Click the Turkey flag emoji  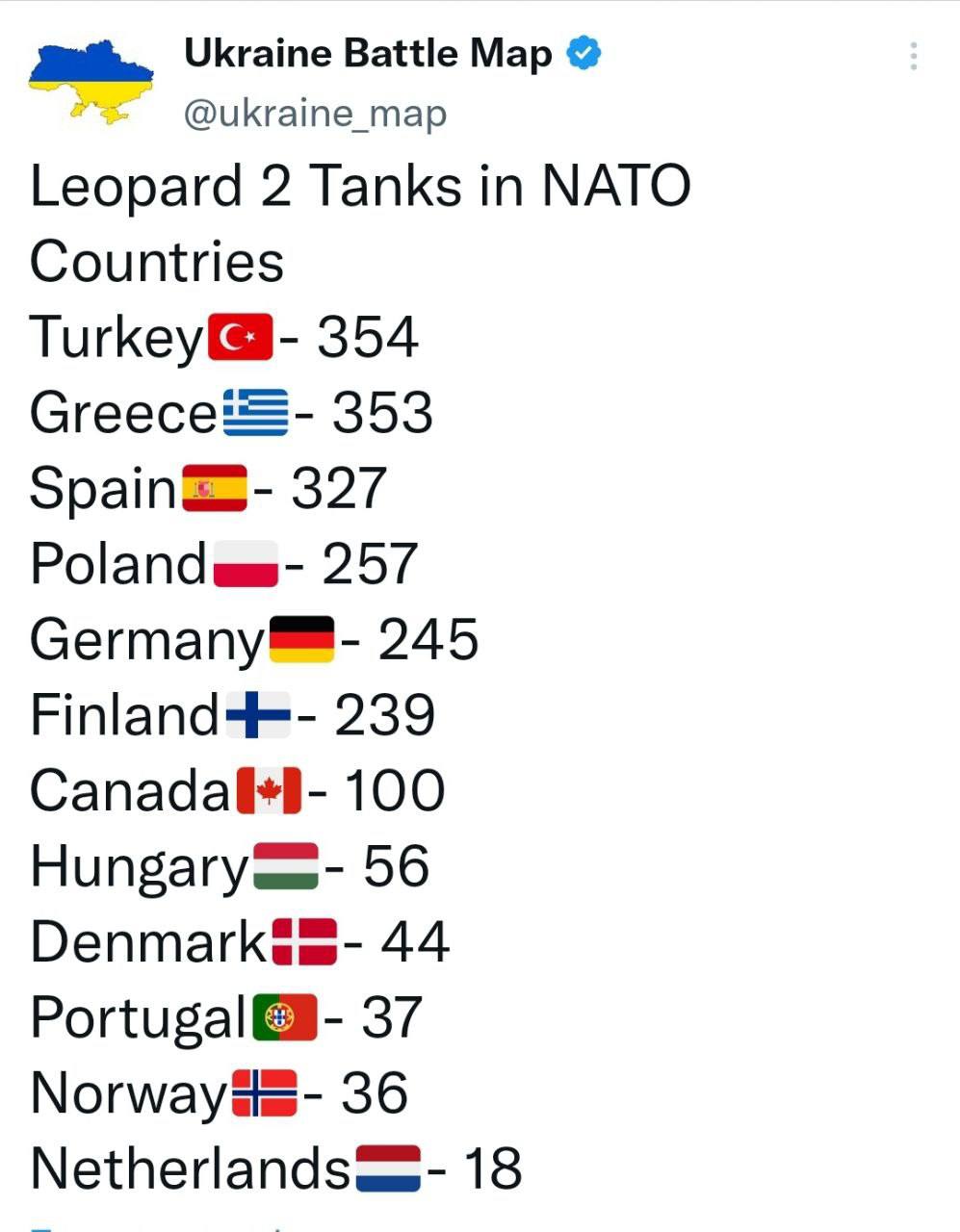240,338
